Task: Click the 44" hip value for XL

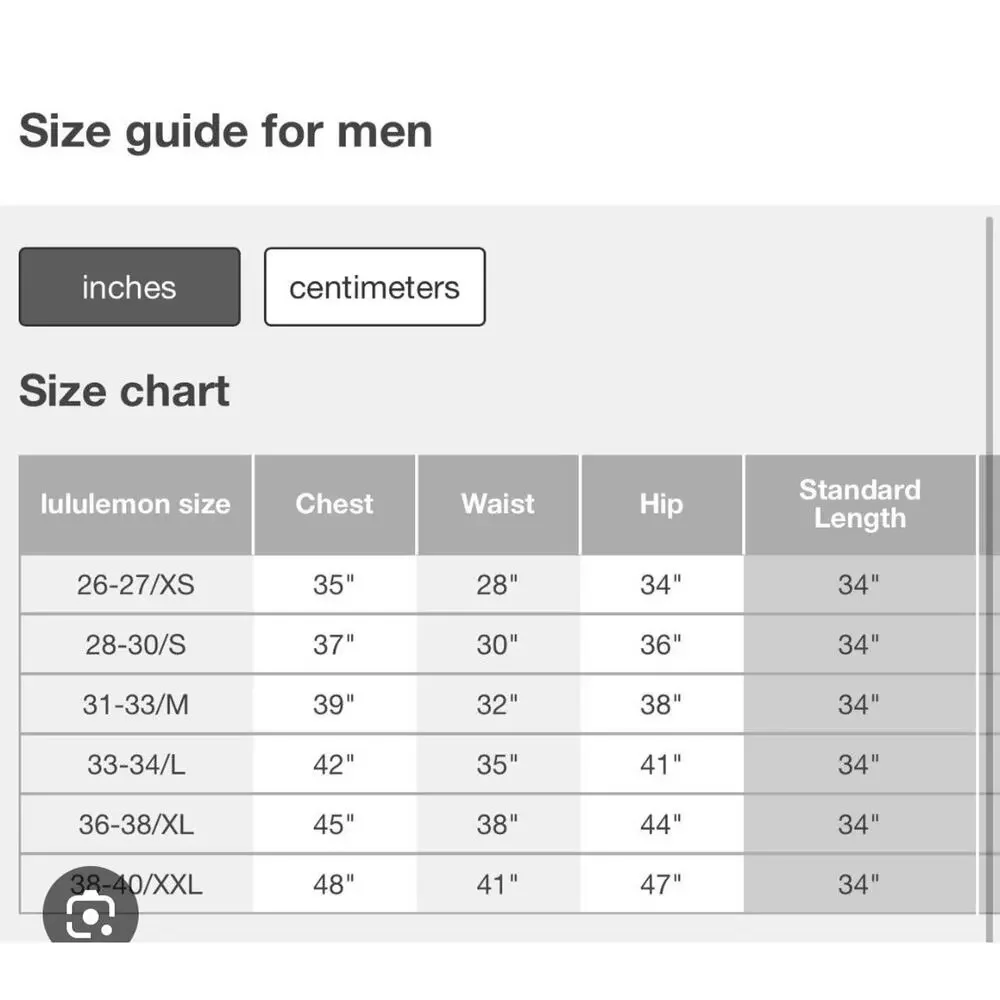Action: pyautogui.click(x=661, y=824)
